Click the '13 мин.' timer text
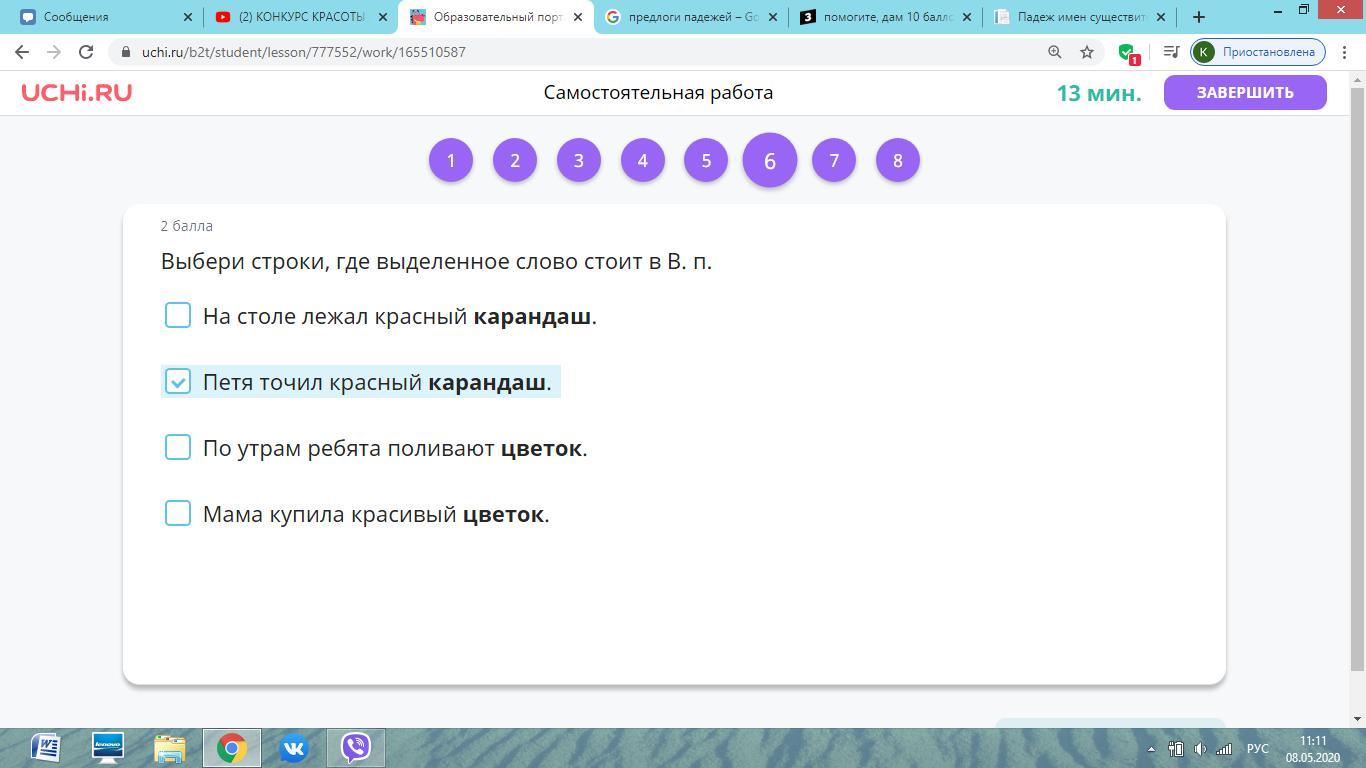This screenshot has width=1366, height=768. click(1098, 93)
